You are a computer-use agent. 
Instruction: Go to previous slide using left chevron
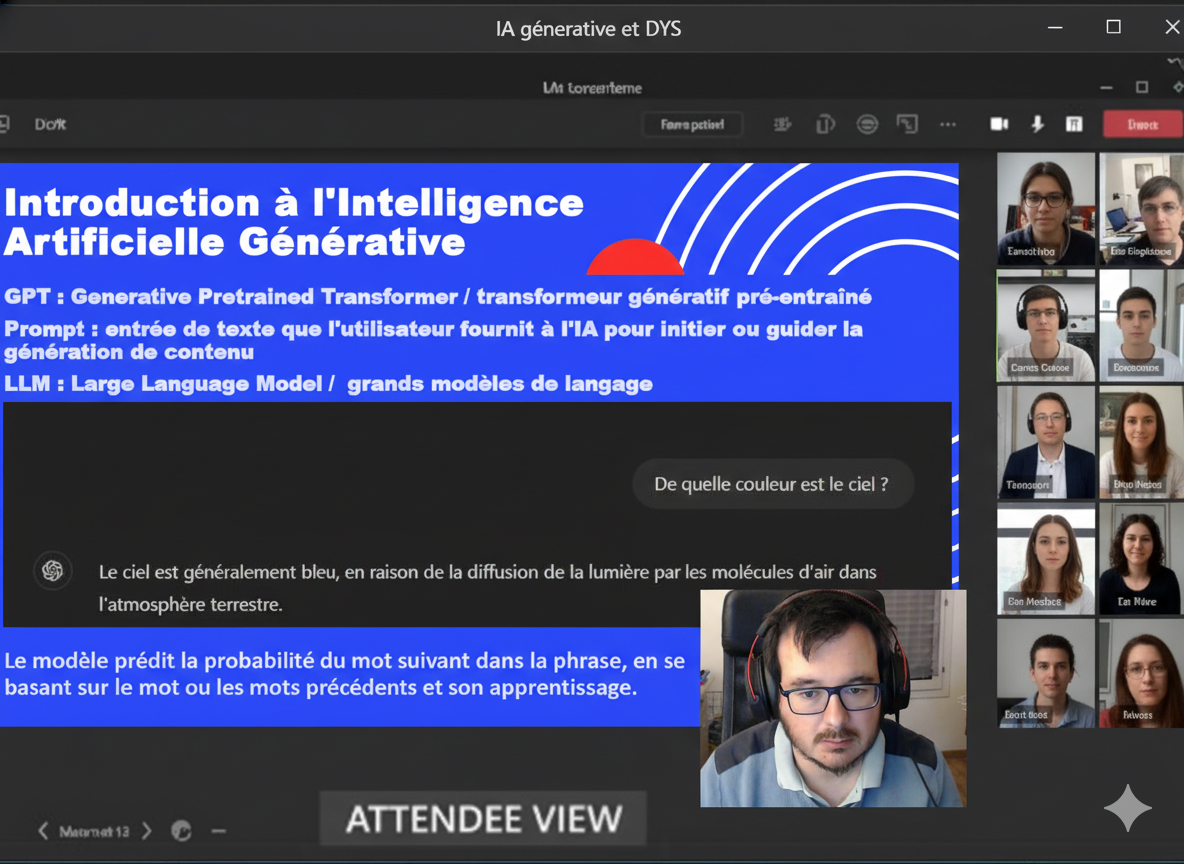(43, 830)
